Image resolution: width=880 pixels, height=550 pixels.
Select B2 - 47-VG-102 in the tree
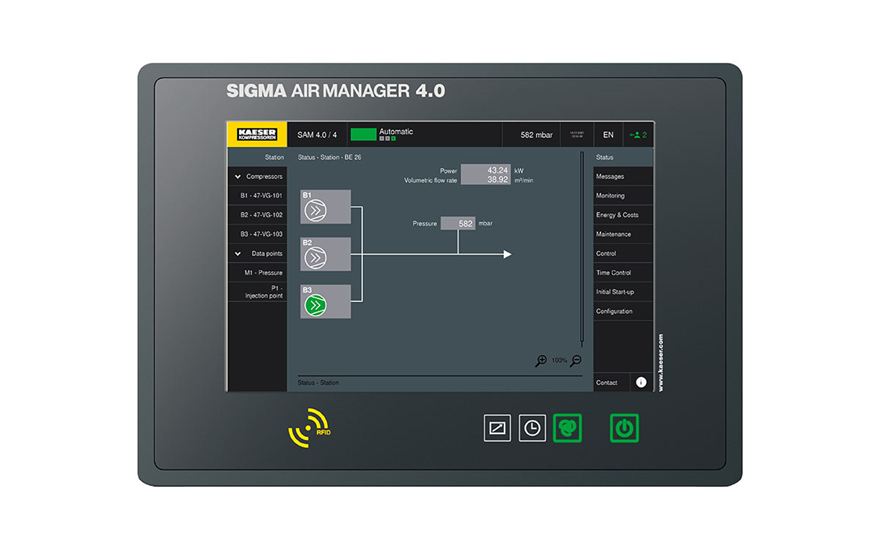[x=258, y=214]
